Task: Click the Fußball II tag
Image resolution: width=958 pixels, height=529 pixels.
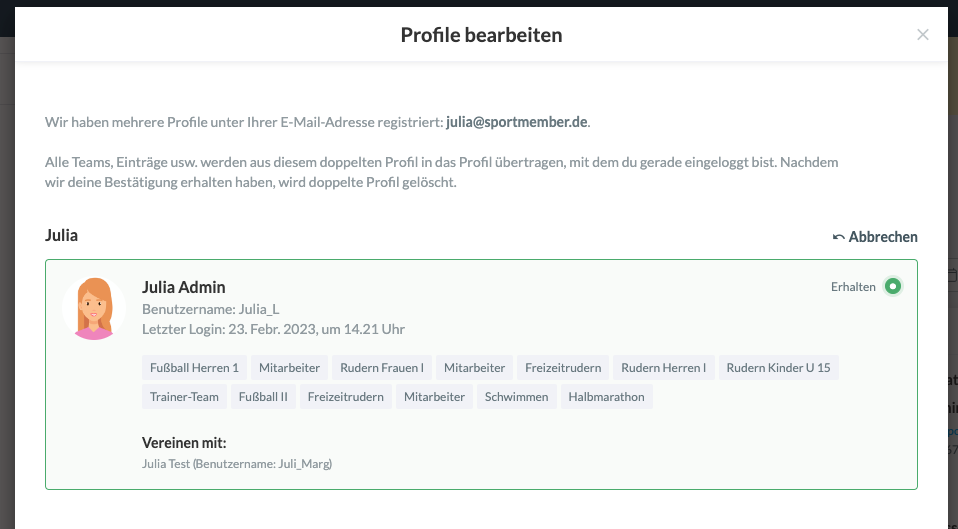Action: (263, 397)
